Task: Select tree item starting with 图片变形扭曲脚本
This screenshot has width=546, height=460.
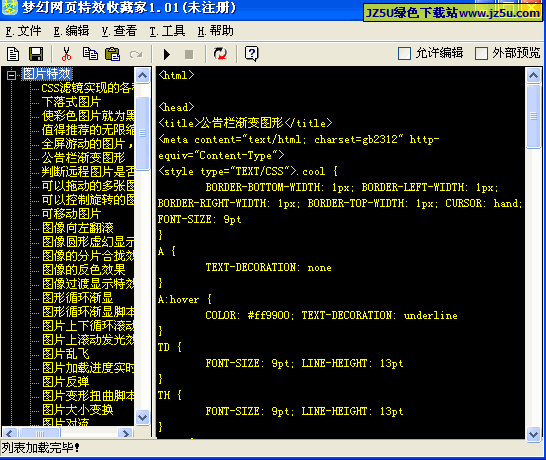Action: coord(88,396)
